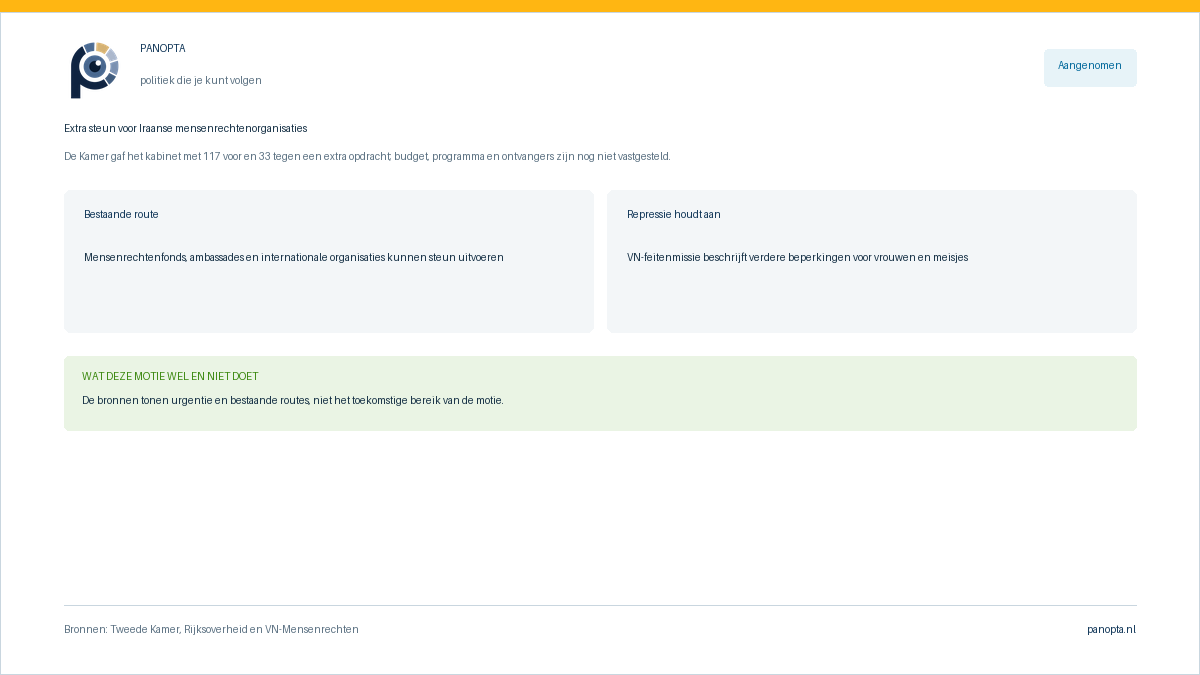Click the sentence 'De bronnen tonen urgentie'
Viewport: 1200px width, 675px height.
[x=293, y=400]
